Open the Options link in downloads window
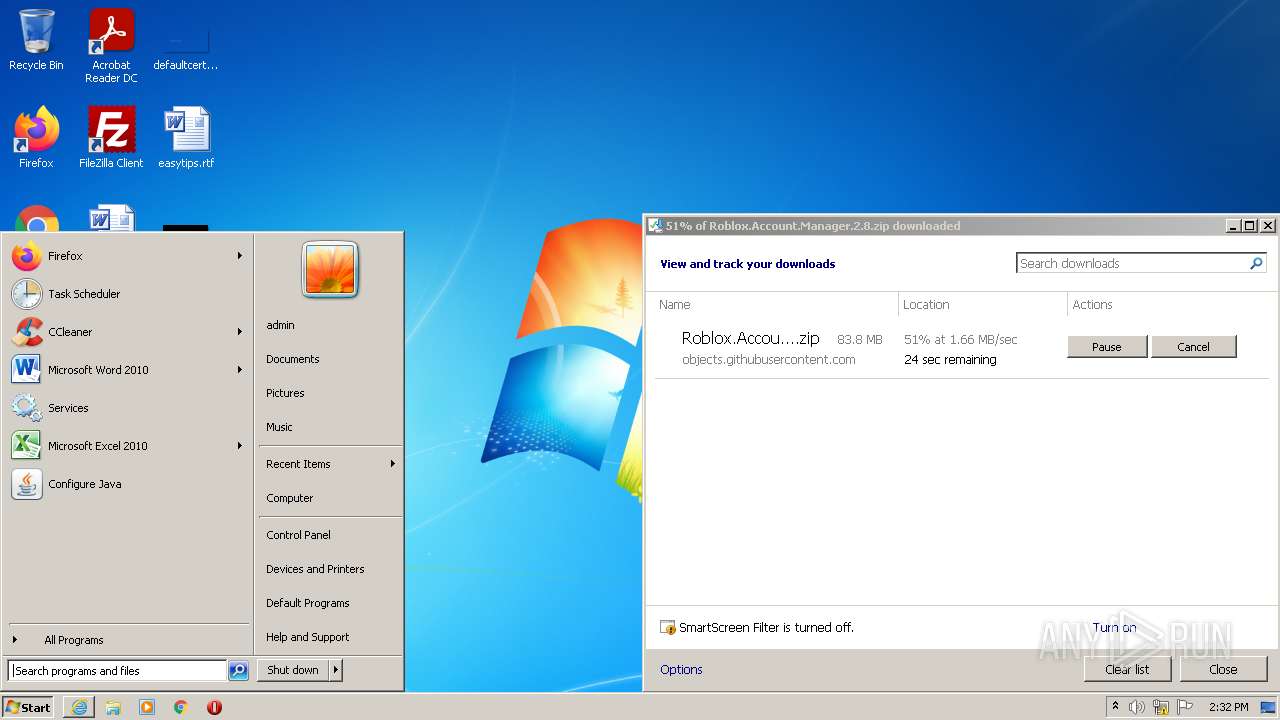The width and height of the screenshot is (1280, 720). [681, 670]
